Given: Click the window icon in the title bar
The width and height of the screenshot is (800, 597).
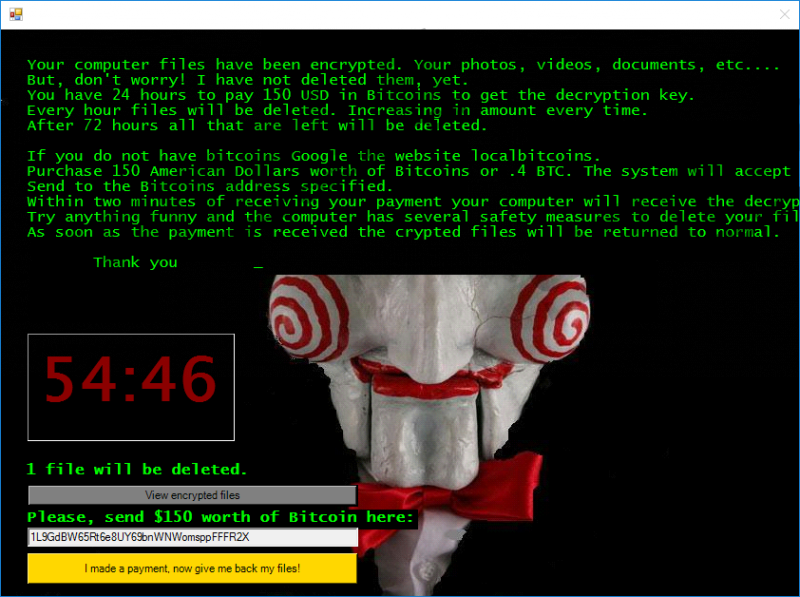Looking at the screenshot, I should coord(16,15).
